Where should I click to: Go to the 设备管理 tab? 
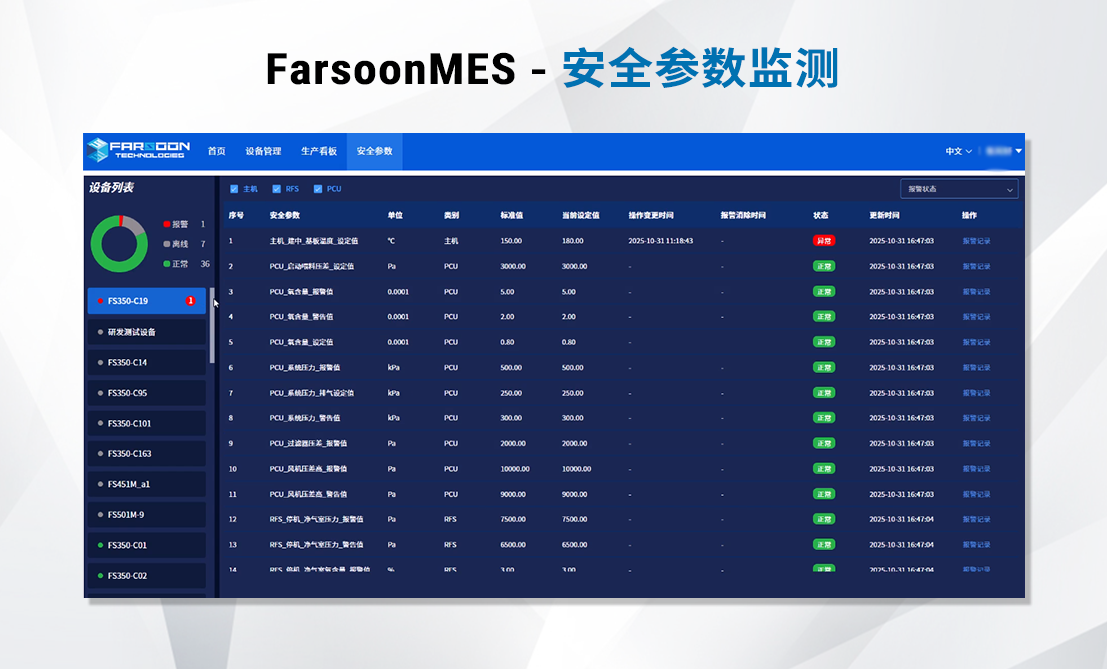coord(263,151)
